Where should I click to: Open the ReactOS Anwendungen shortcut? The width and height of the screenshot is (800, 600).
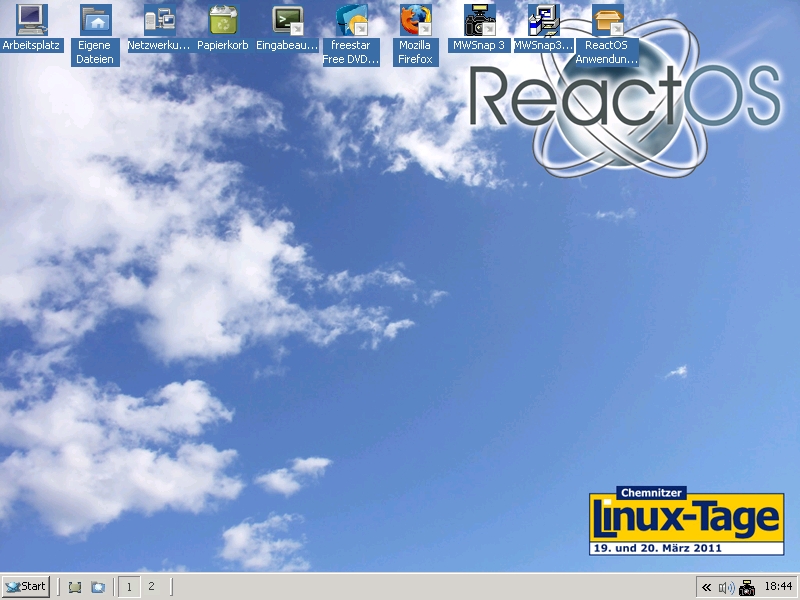[606, 20]
